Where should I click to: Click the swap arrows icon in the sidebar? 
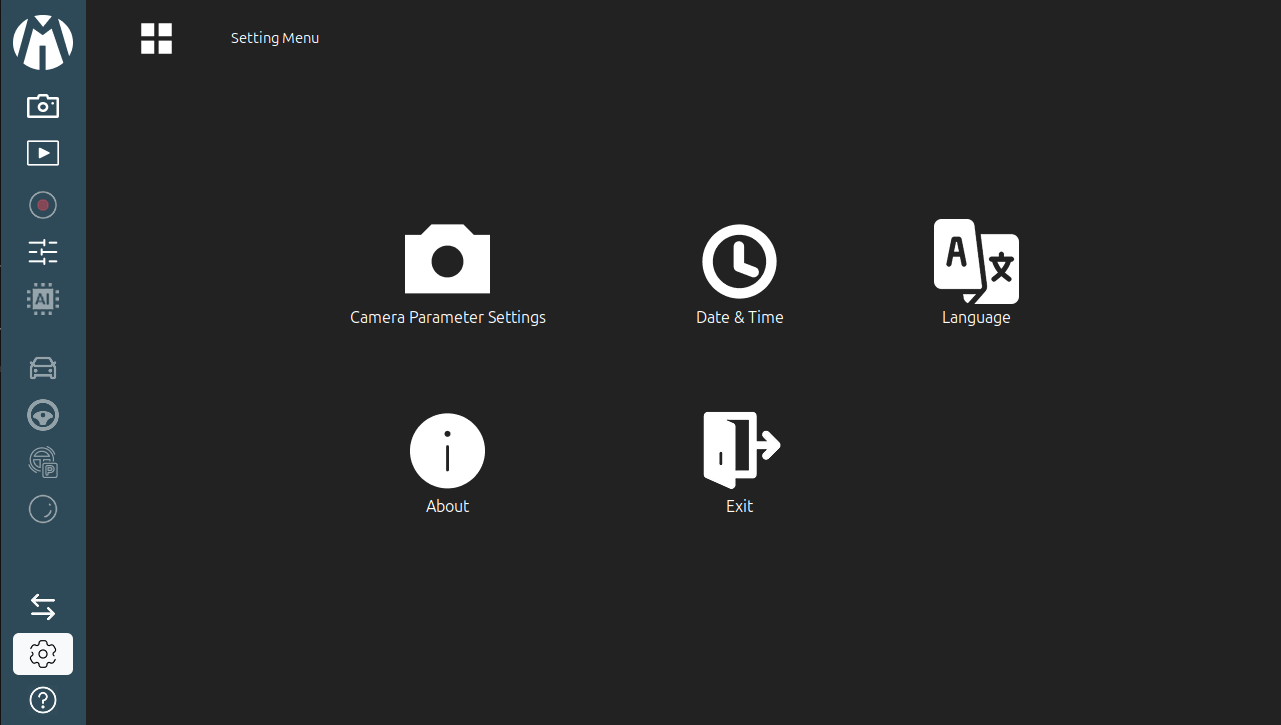(43, 606)
